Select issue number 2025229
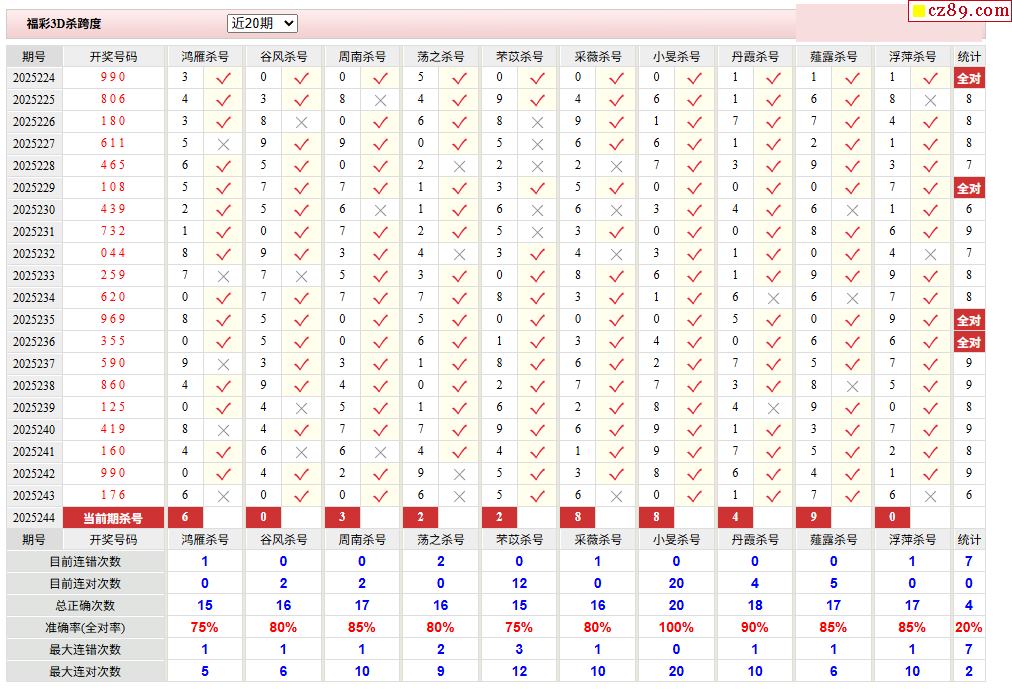Image resolution: width=1012 pixels, height=695 pixels. coord(34,188)
